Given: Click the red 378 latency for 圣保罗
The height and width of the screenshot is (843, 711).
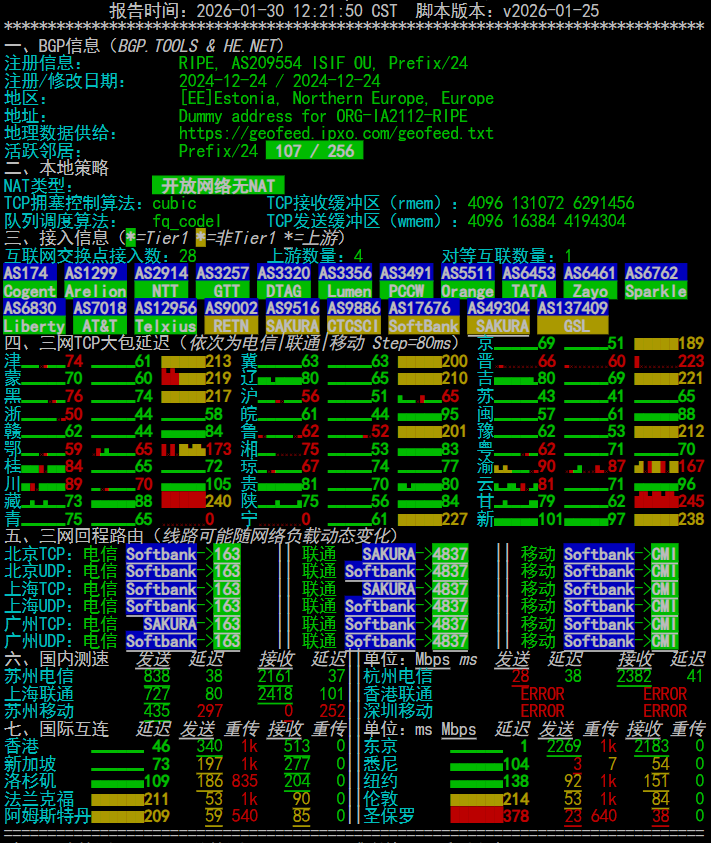Looking at the screenshot, I should 516,816.
